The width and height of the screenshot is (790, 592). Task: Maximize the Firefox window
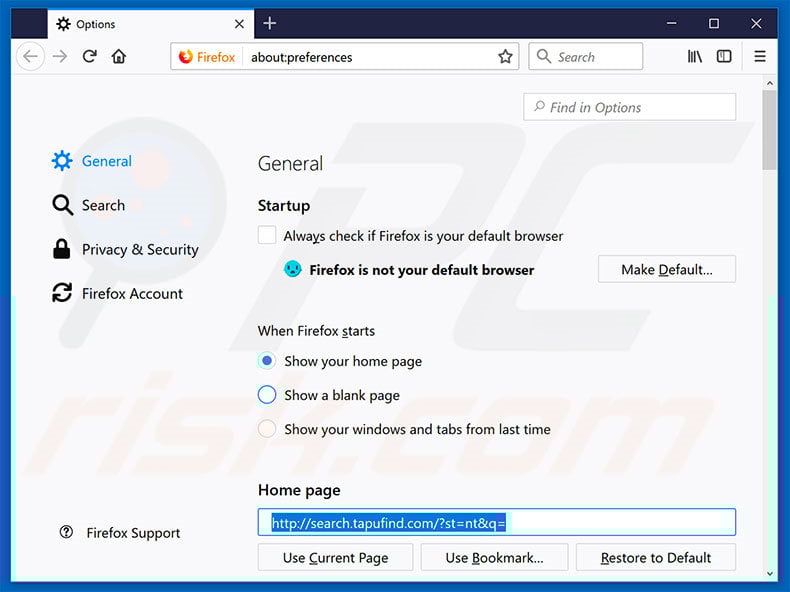click(x=713, y=23)
